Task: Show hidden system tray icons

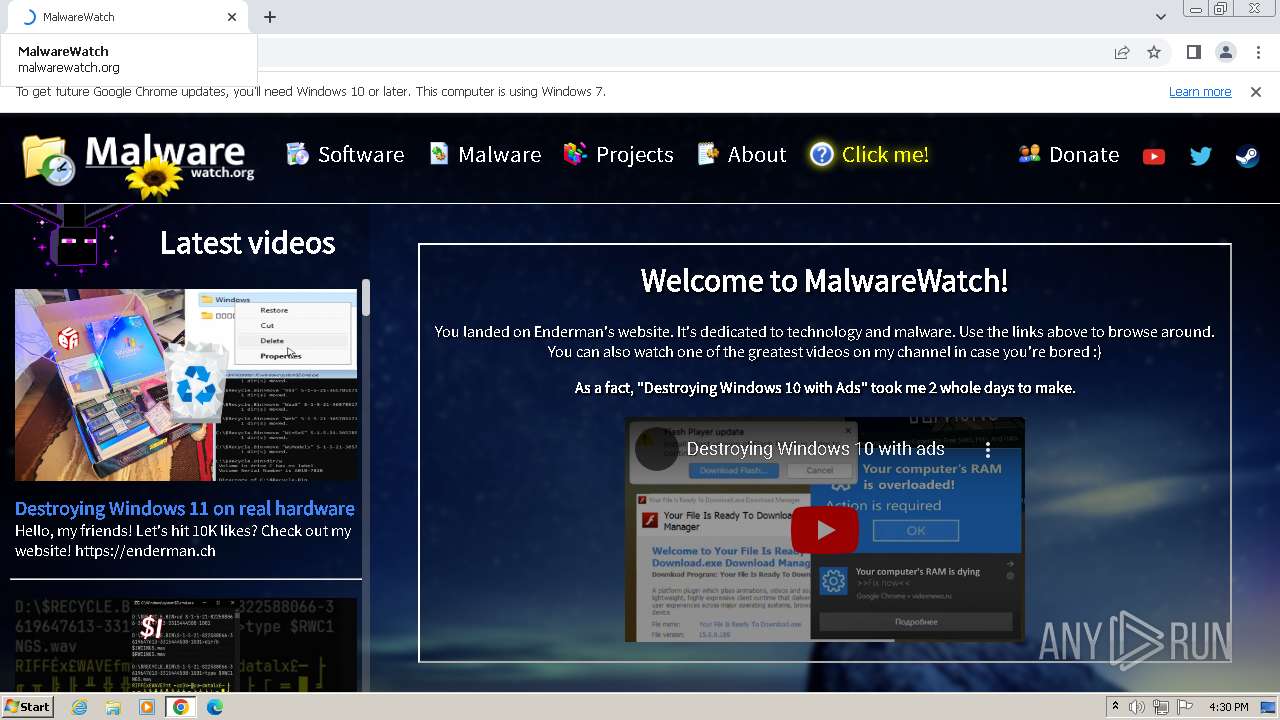Action: (x=1116, y=707)
